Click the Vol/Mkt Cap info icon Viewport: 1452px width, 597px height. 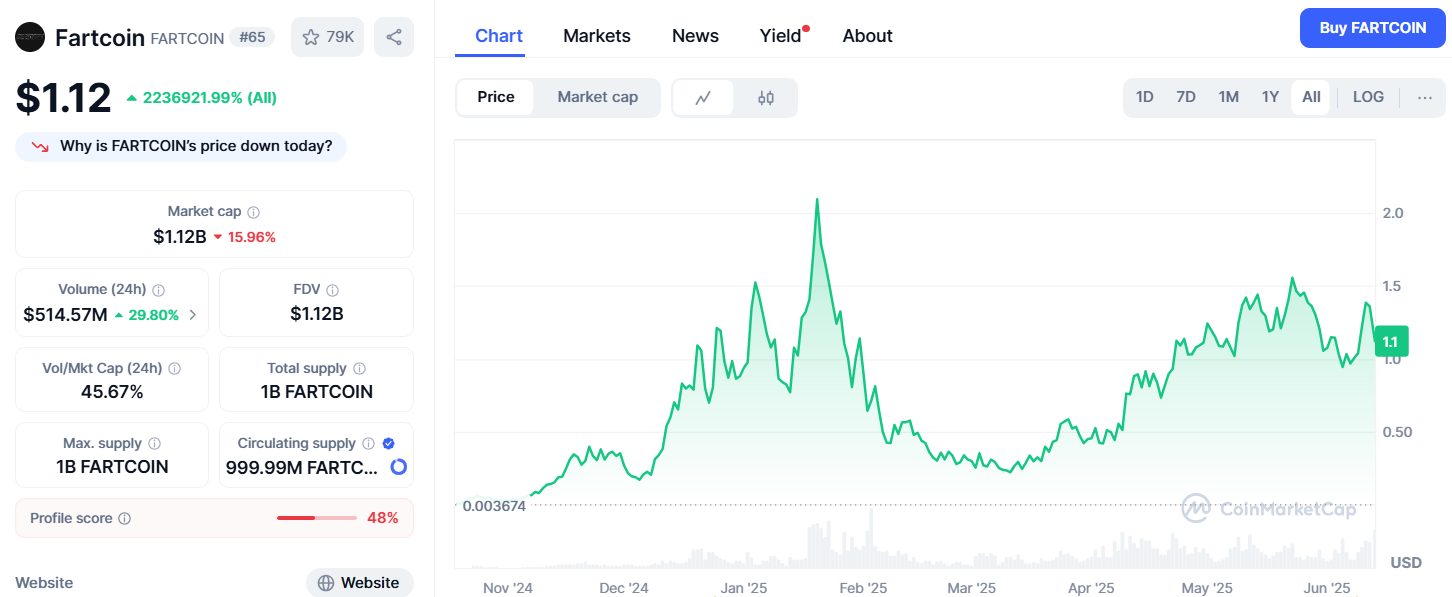click(175, 369)
